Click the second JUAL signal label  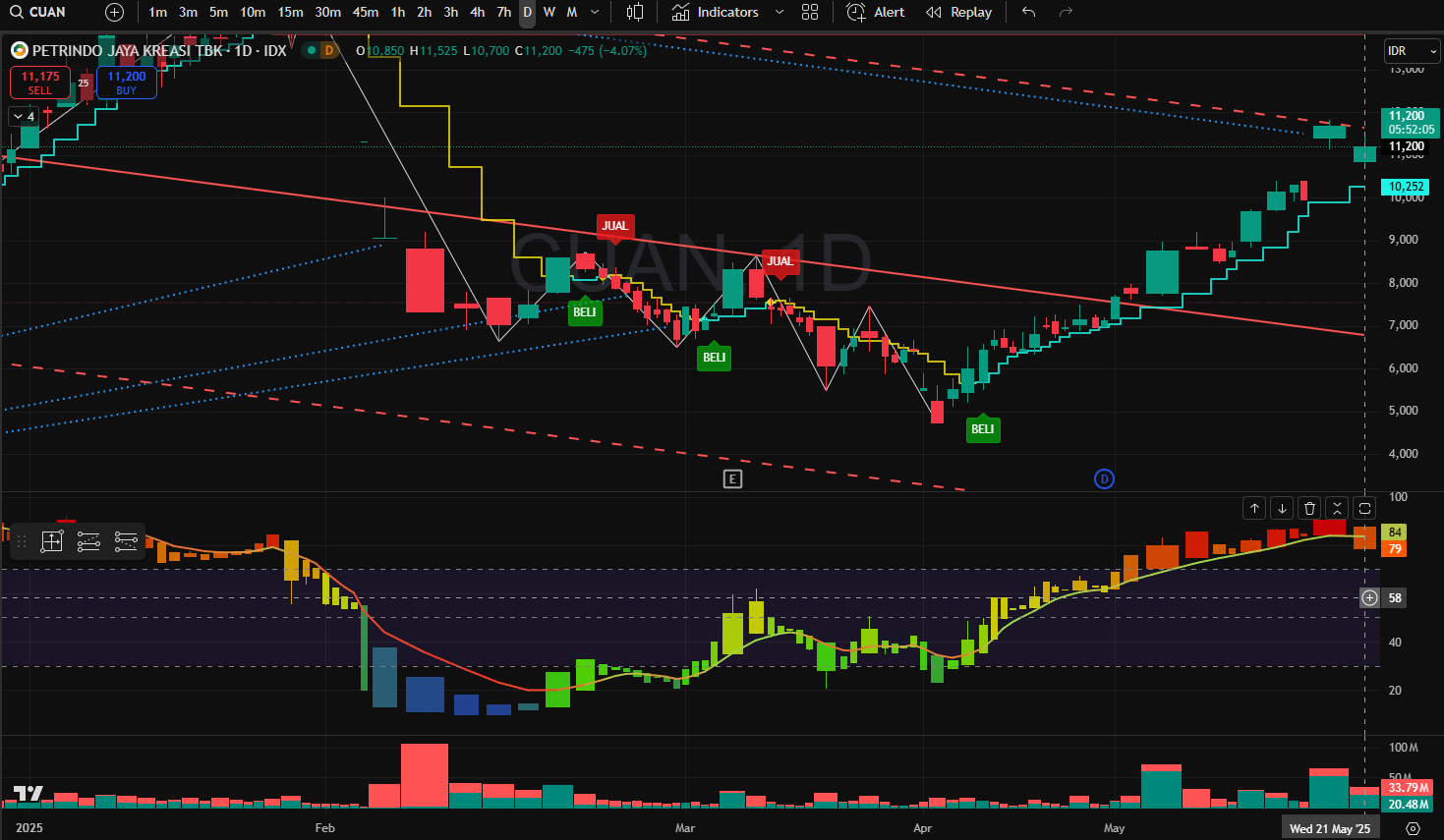click(780, 261)
